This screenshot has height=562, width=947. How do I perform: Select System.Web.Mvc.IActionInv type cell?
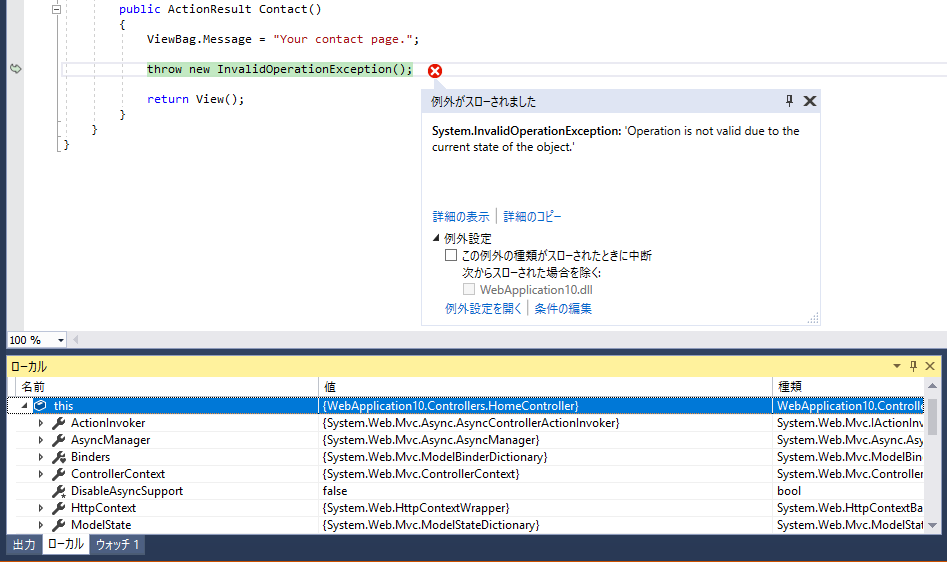(x=849, y=423)
